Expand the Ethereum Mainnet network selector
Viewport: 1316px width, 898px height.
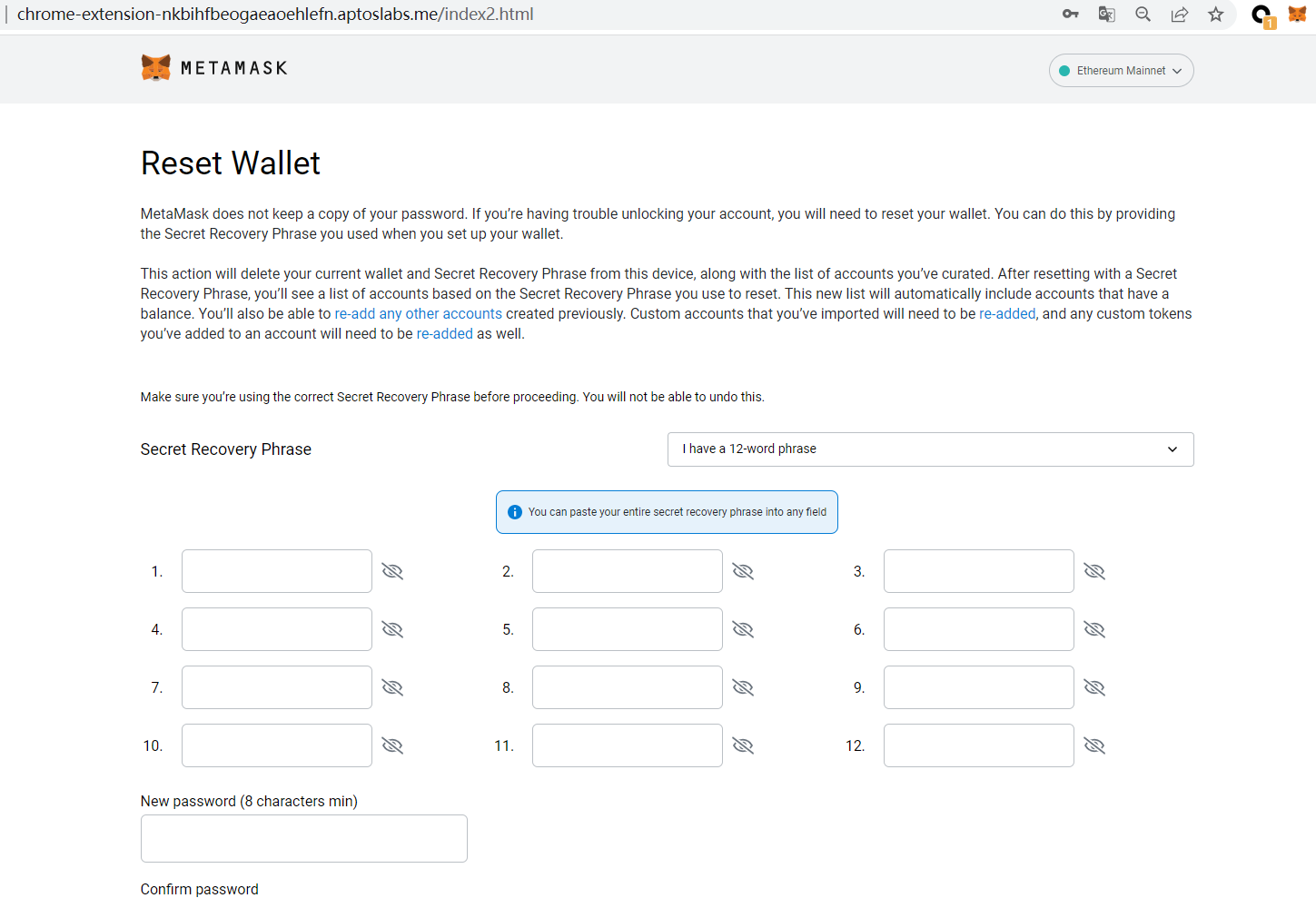[x=1121, y=71]
